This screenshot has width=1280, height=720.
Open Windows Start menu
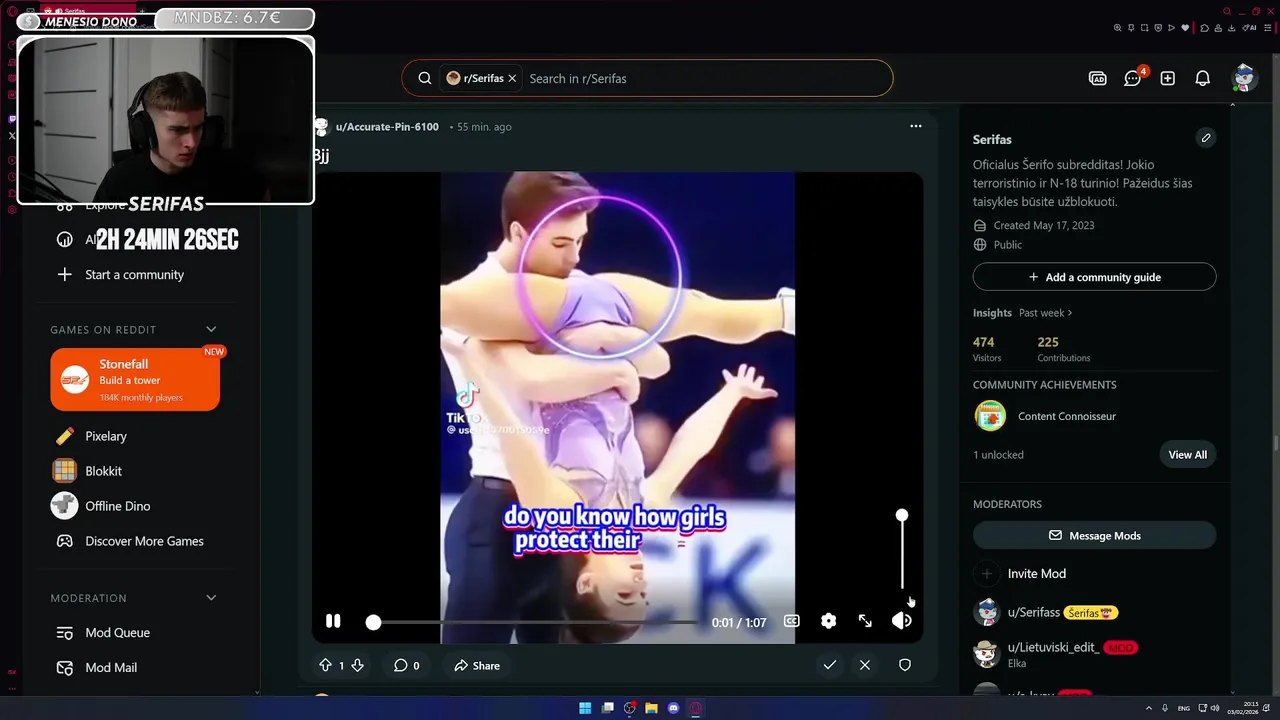[x=585, y=708]
